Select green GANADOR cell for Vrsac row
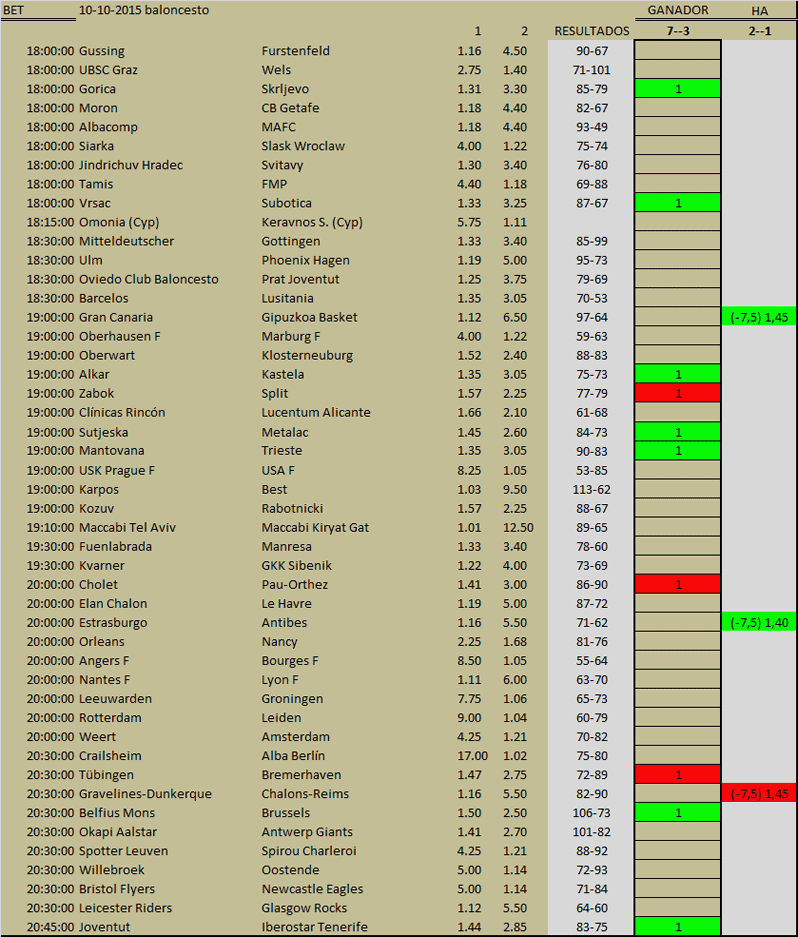The width and height of the screenshot is (798, 937). [x=678, y=203]
